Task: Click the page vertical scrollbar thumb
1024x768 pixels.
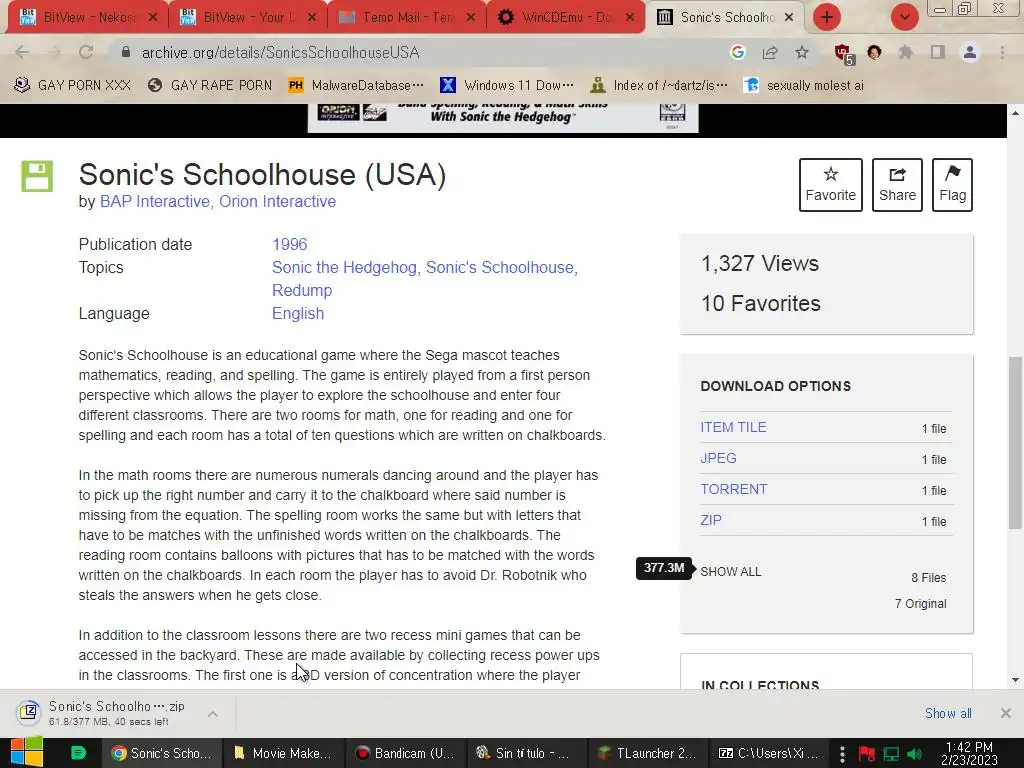Action: pos(1015,443)
